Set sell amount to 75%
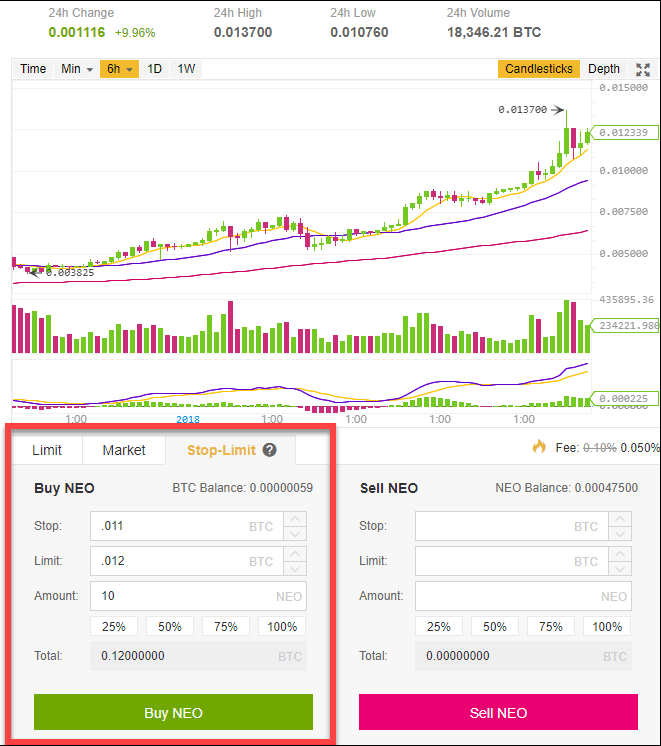 tap(551, 626)
